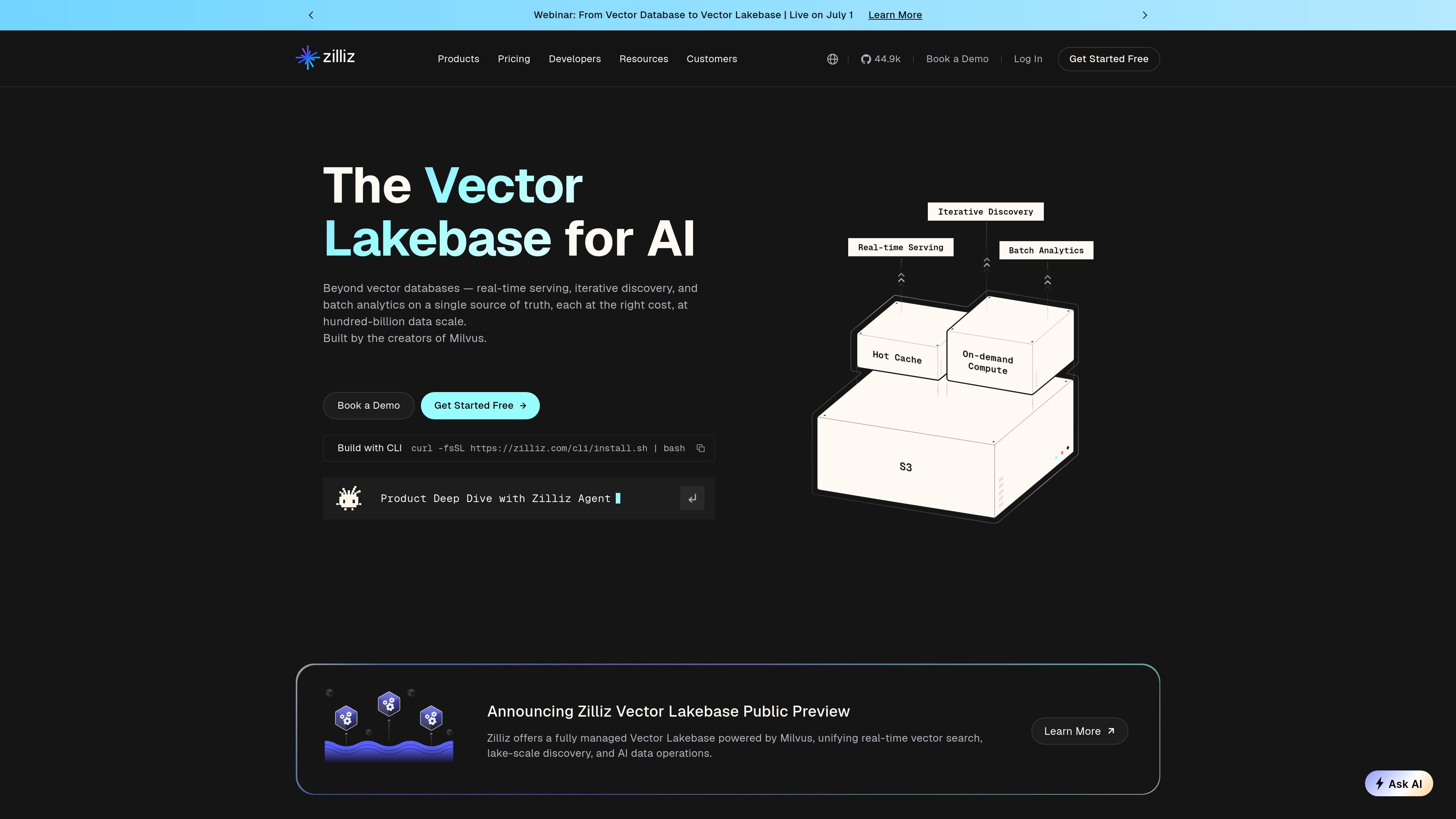Copy the CLI install command
Screen dimensions: 1456x819
click(x=700, y=448)
